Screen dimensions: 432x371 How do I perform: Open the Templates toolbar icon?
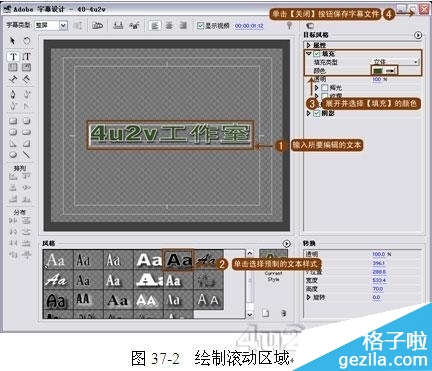97,25
